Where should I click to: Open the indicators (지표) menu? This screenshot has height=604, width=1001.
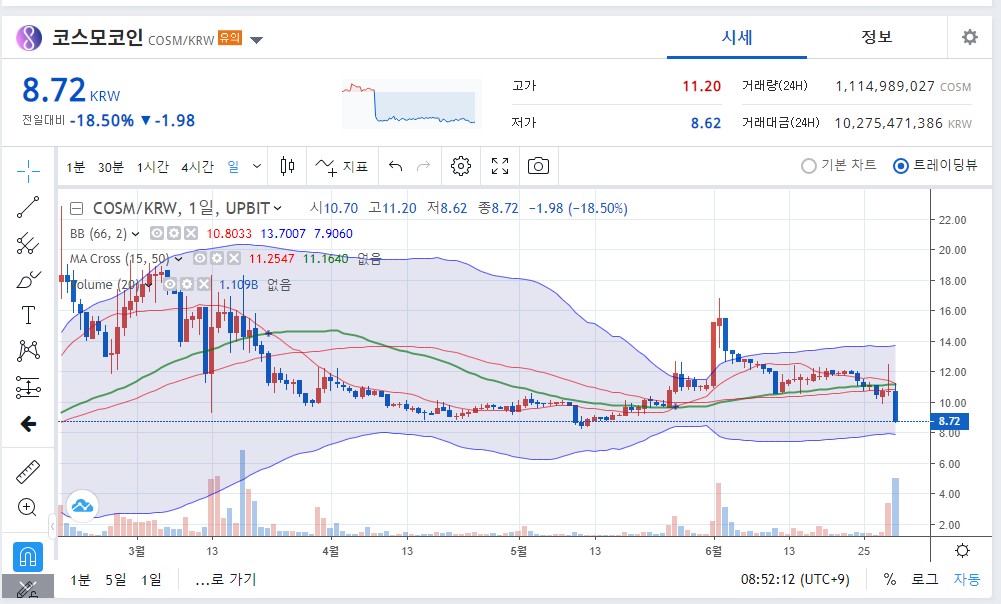[342, 167]
